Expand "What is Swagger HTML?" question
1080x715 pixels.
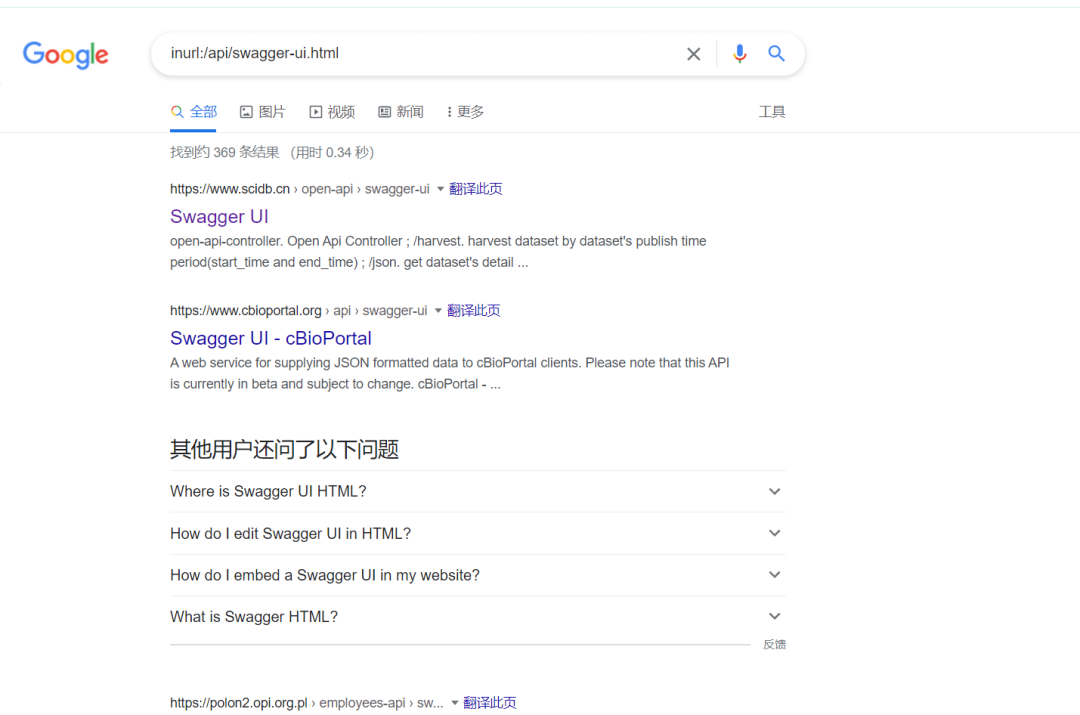pos(477,616)
